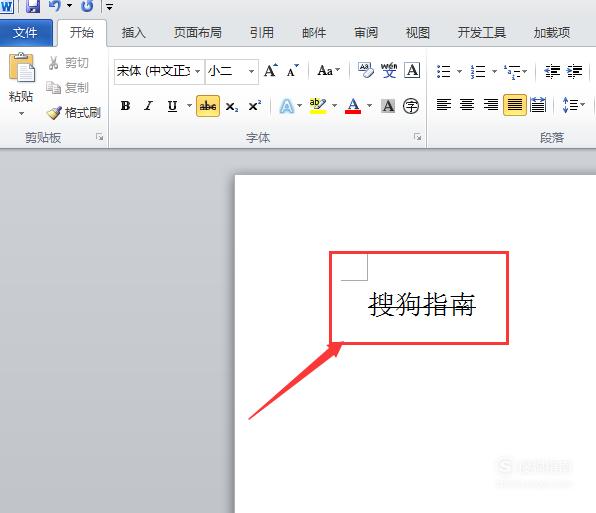Open the Change Case Aa dropdown

tap(329, 71)
